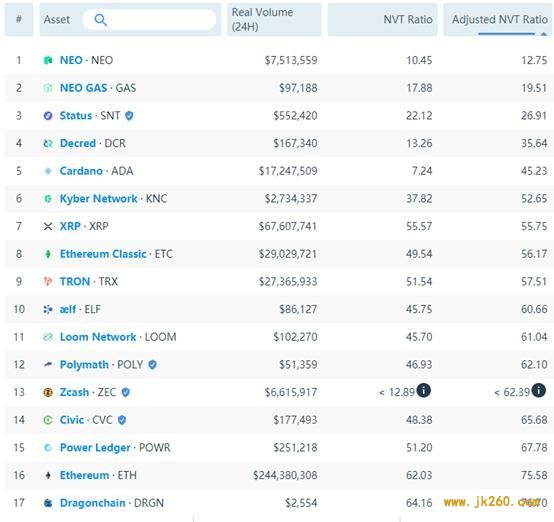Screen dimensions: 554x522
Task: Select the $2,554 volume cell for Dragonchain
Action: point(301,503)
